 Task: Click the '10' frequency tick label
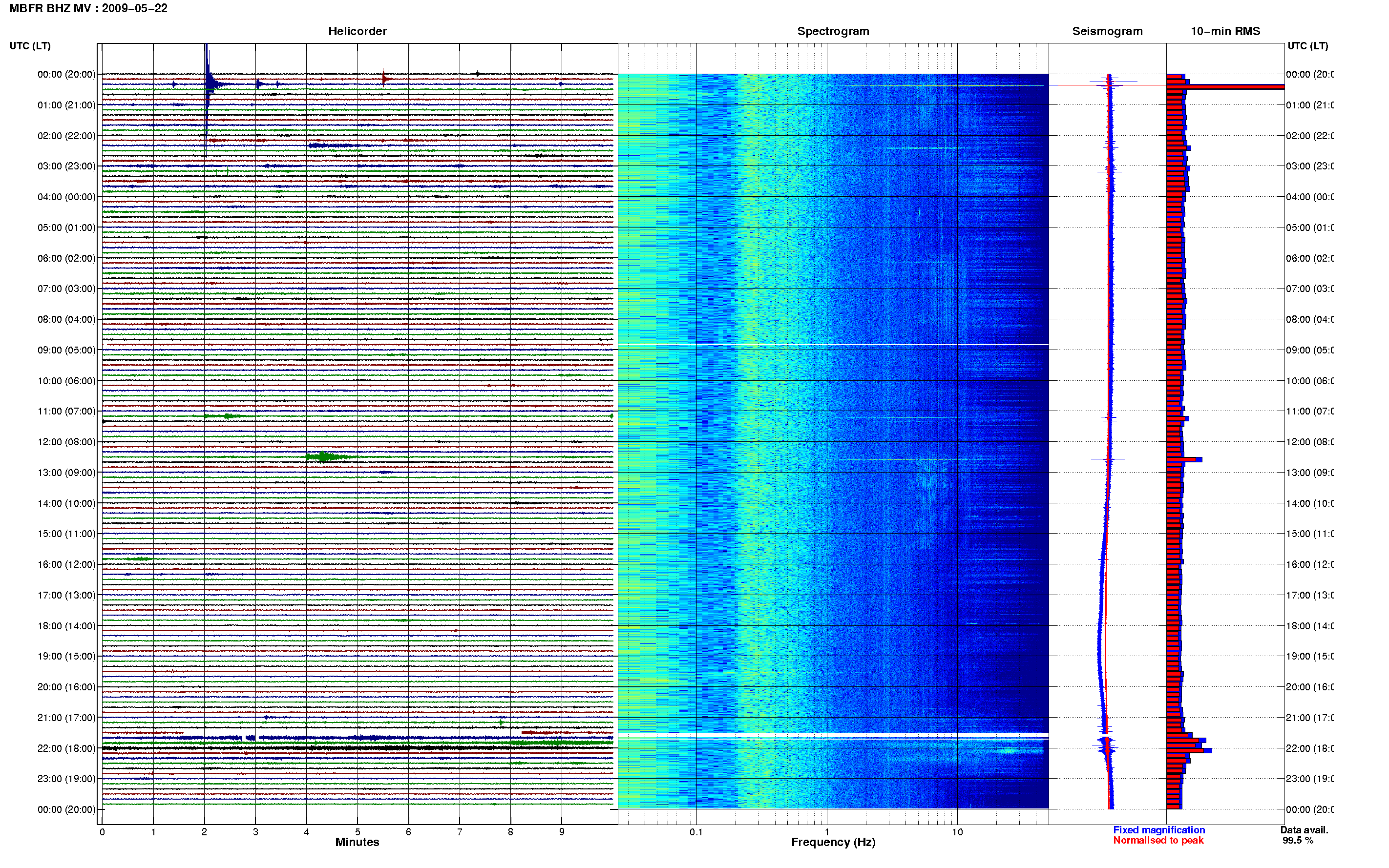(957, 832)
